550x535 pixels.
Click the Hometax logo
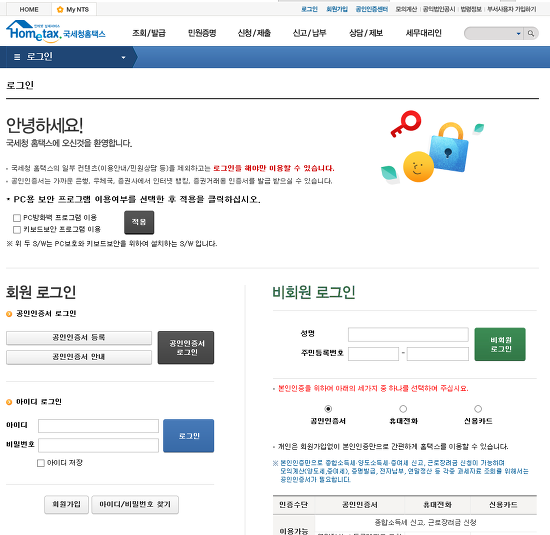(55, 32)
